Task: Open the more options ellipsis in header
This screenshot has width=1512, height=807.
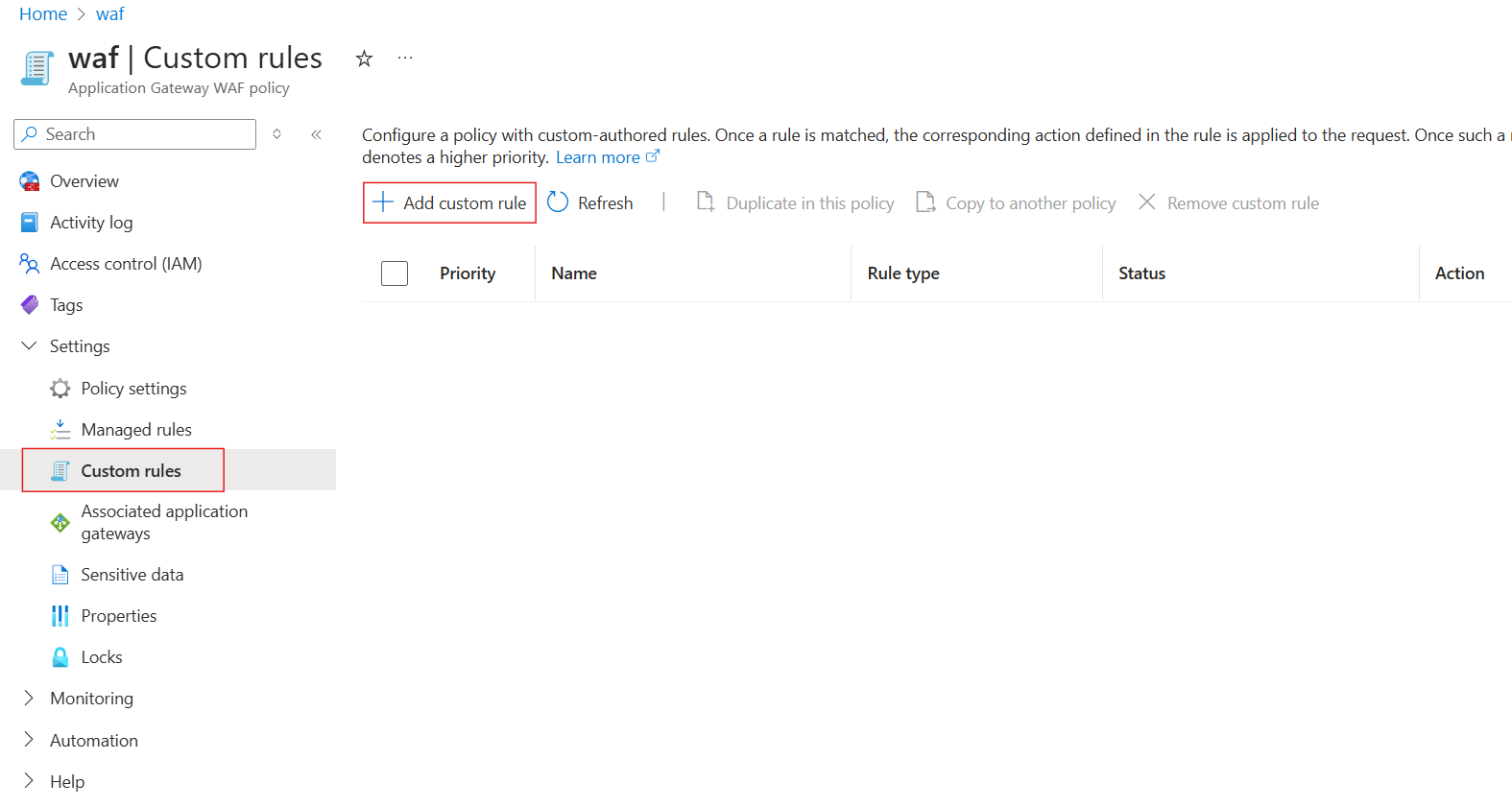Action: click(x=405, y=59)
